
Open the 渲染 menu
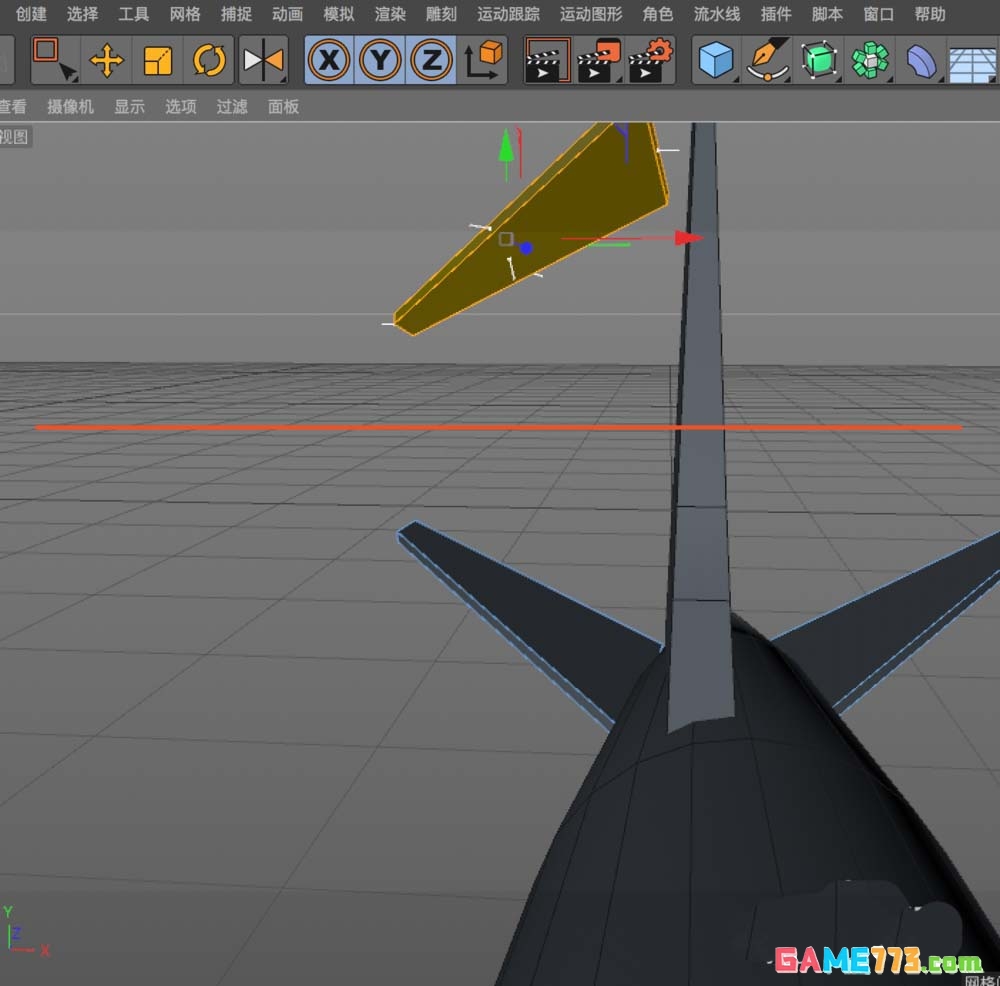pyautogui.click(x=390, y=14)
